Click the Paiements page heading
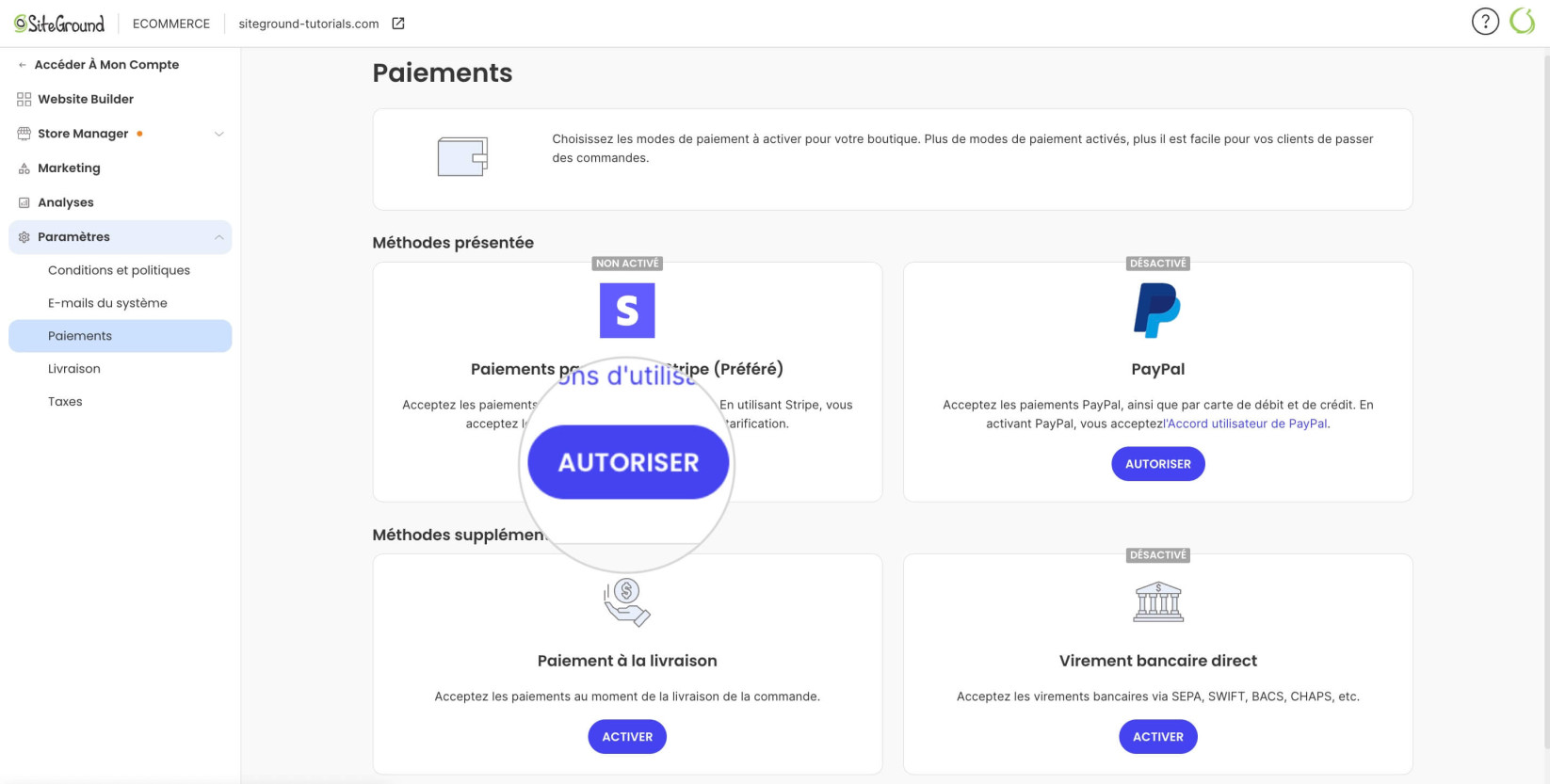 [443, 73]
